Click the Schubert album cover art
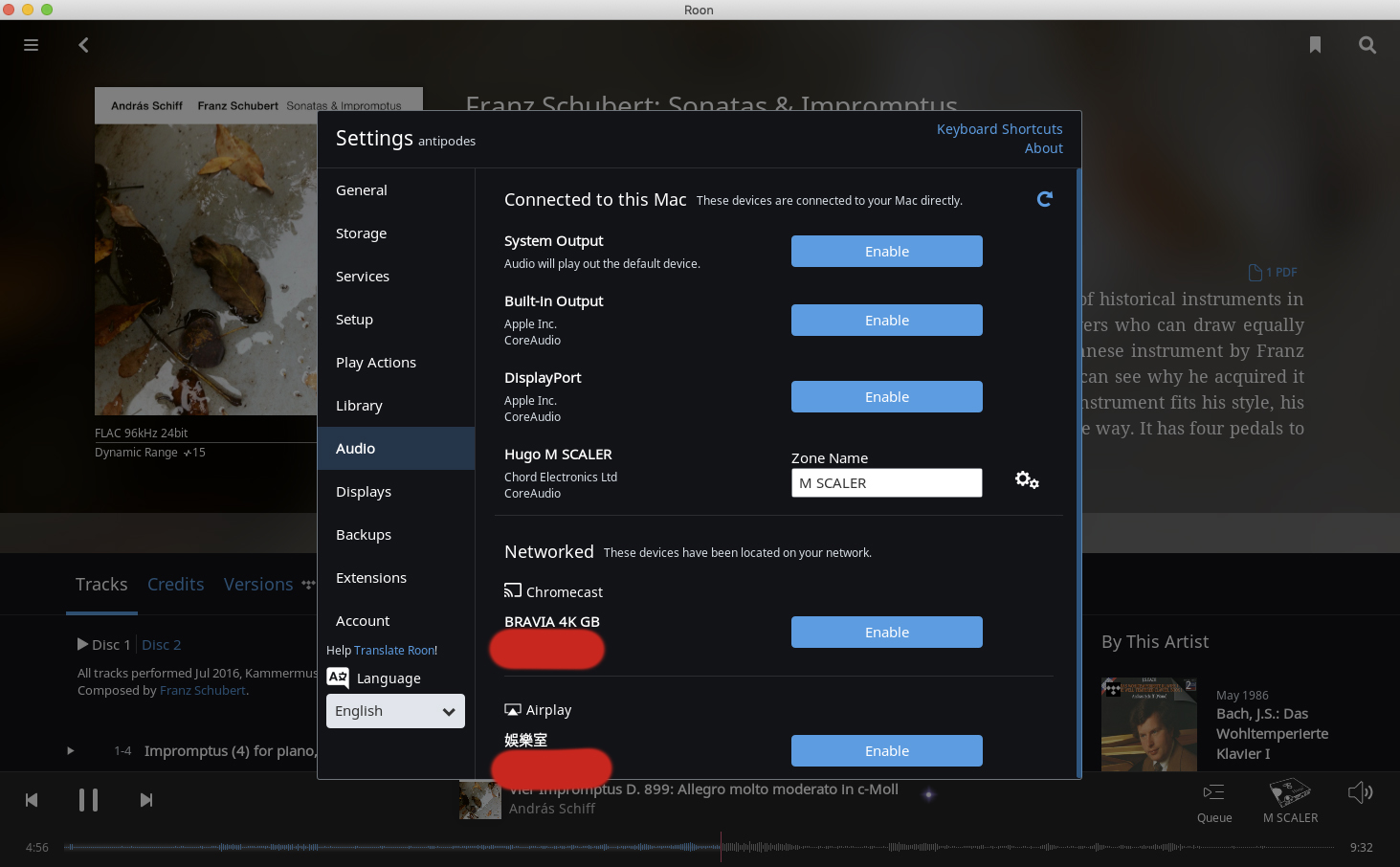Image resolution: width=1400 pixels, height=867 pixels. pos(206,252)
